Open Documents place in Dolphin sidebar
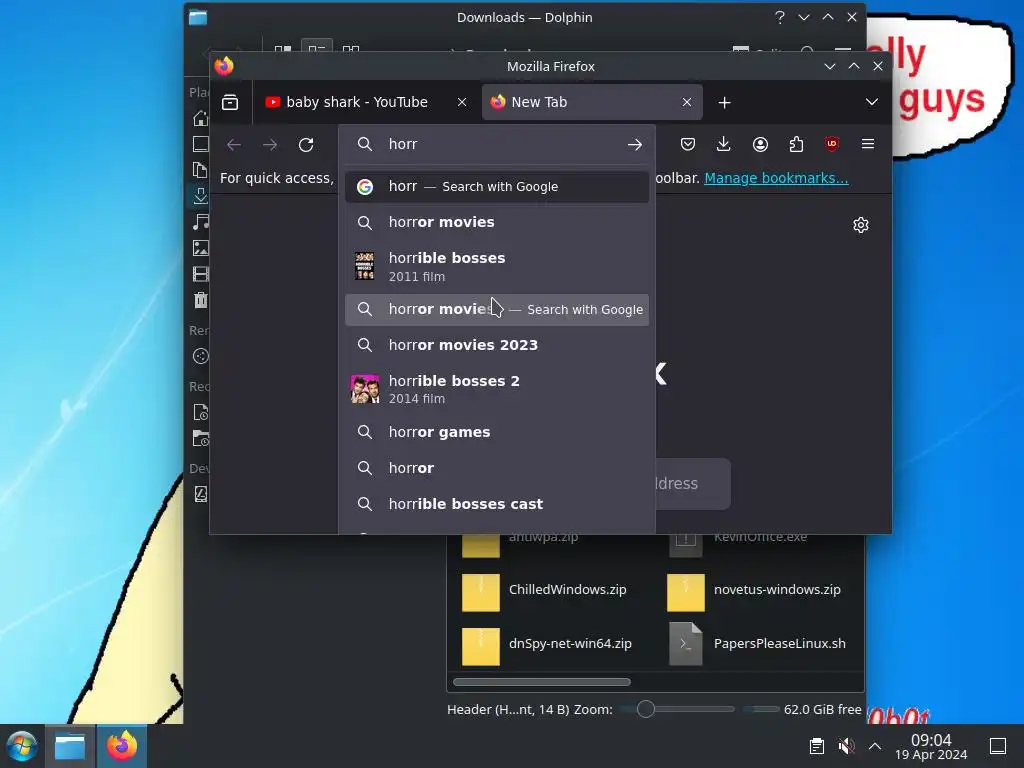The image size is (1024, 768). click(200, 170)
